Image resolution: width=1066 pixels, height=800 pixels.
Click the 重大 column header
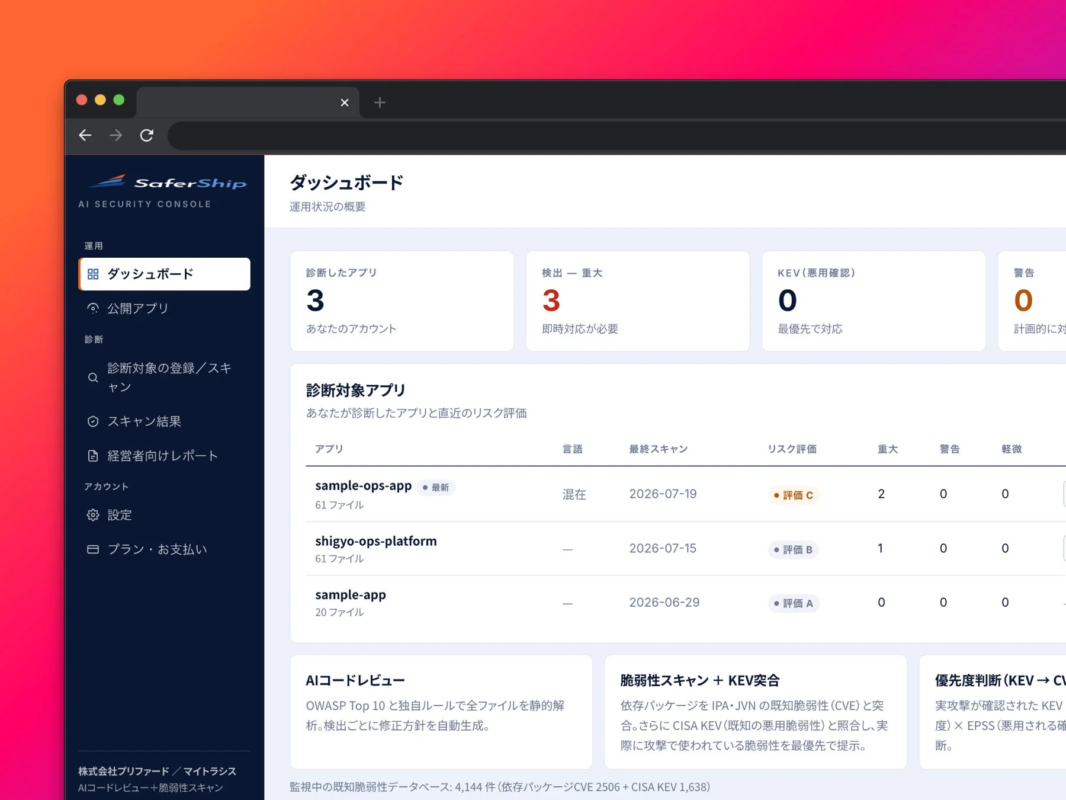pyautogui.click(x=887, y=449)
